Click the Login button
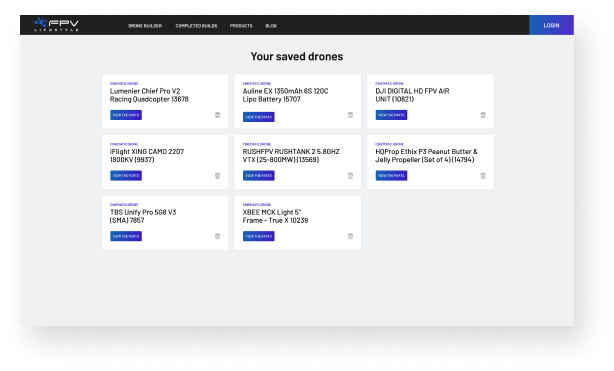Screen dimensions: 614x371 pos(551,25)
